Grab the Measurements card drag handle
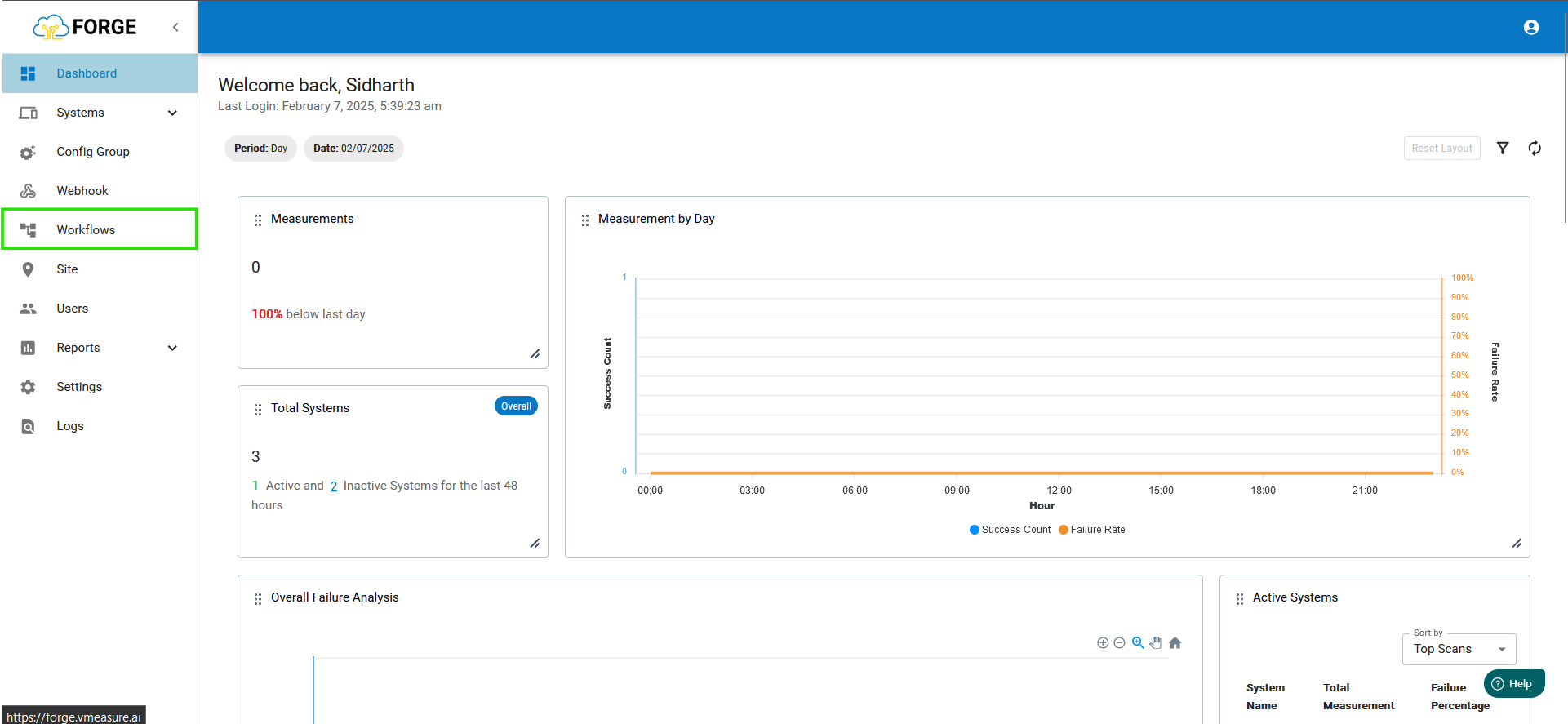Screen dimensions: 1568x724 [258, 220]
